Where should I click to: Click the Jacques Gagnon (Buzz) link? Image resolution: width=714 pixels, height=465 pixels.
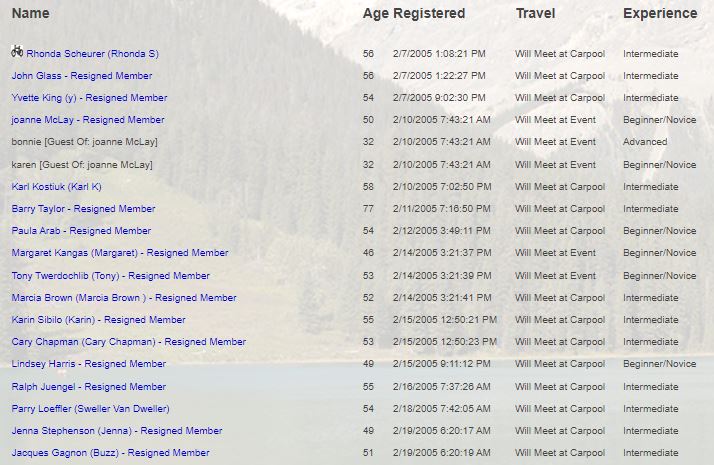pyautogui.click(x=110, y=453)
